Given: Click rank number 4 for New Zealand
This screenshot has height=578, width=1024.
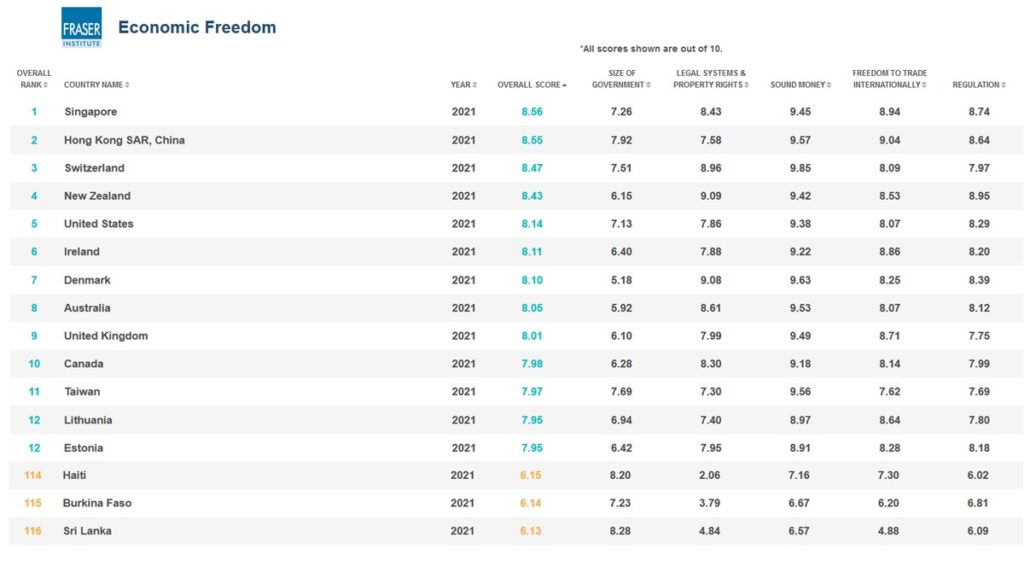Looking at the screenshot, I should coord(34,196).
